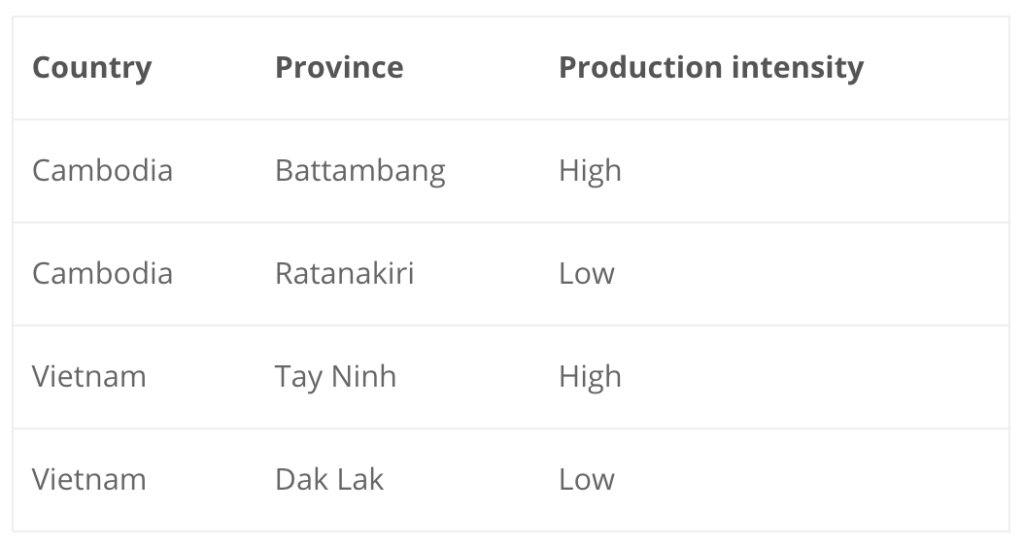Select the Ratanakiri province cell

point(345,274)
